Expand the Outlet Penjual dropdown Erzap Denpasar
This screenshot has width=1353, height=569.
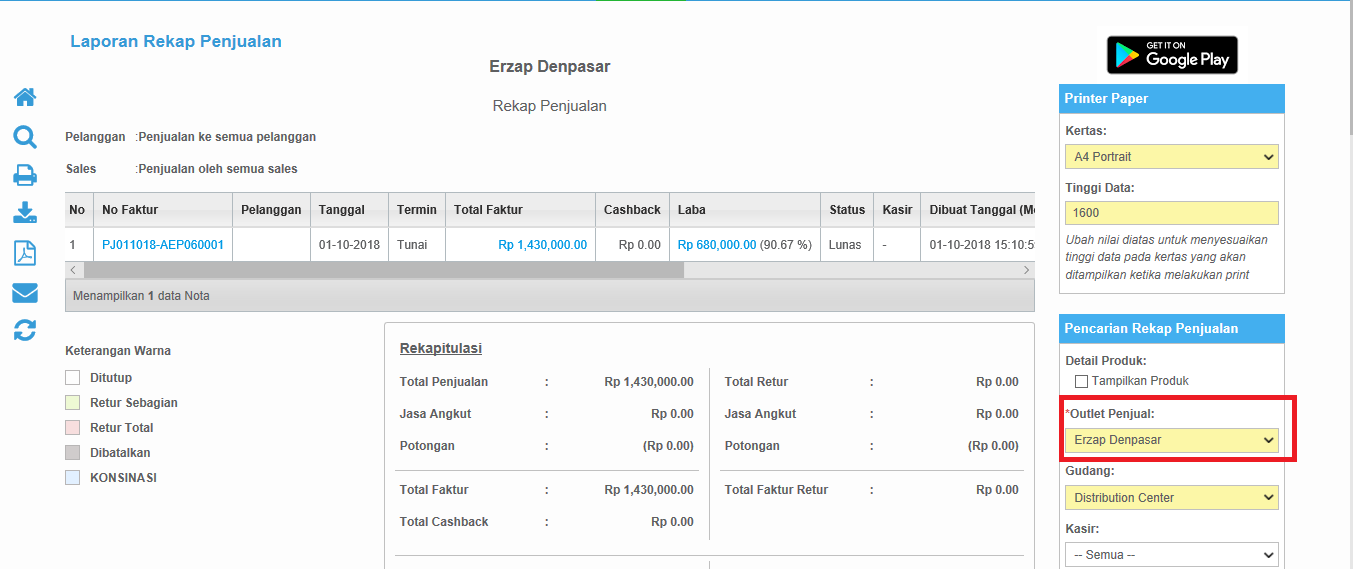pos(1172,440)
